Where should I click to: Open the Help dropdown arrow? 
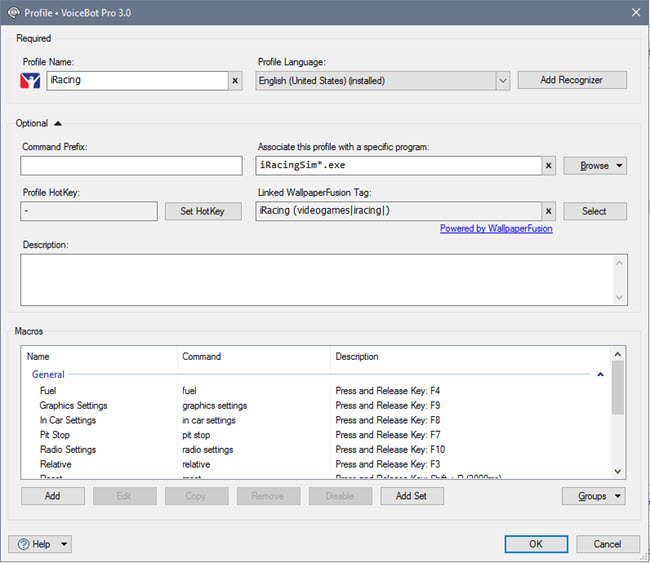coord(64,544)
